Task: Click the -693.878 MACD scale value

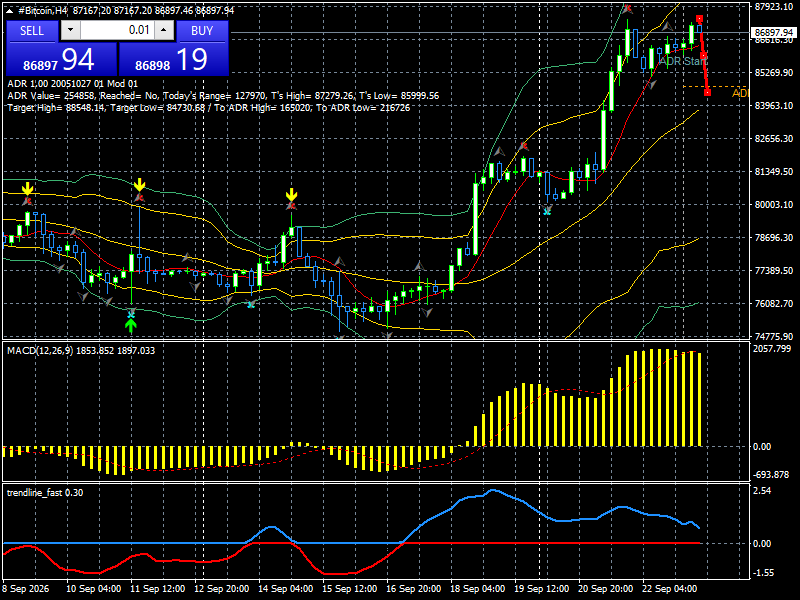Action: click(772, 474)
